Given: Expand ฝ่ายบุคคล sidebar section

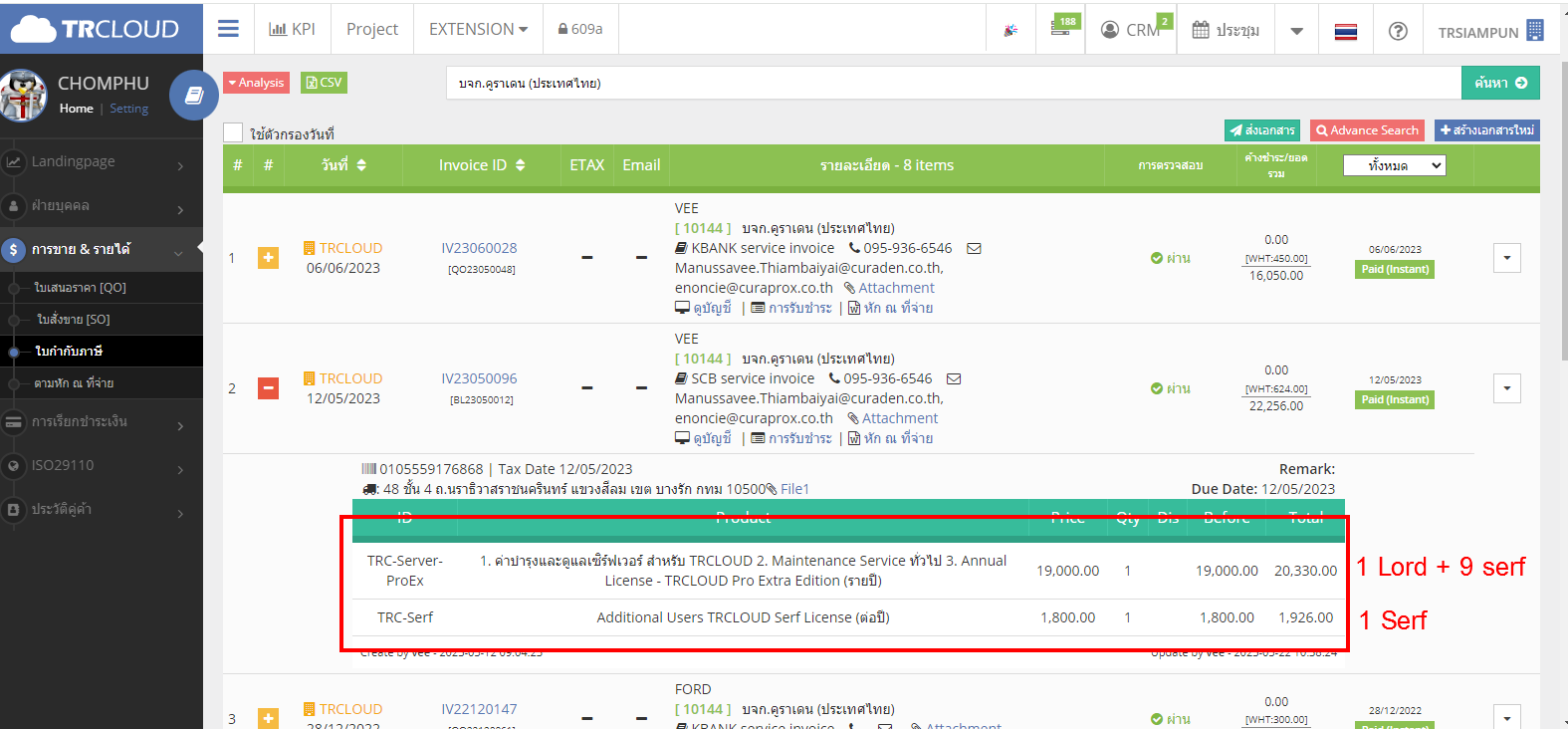Looking at the screenshot, I should [x=102, y=205].
